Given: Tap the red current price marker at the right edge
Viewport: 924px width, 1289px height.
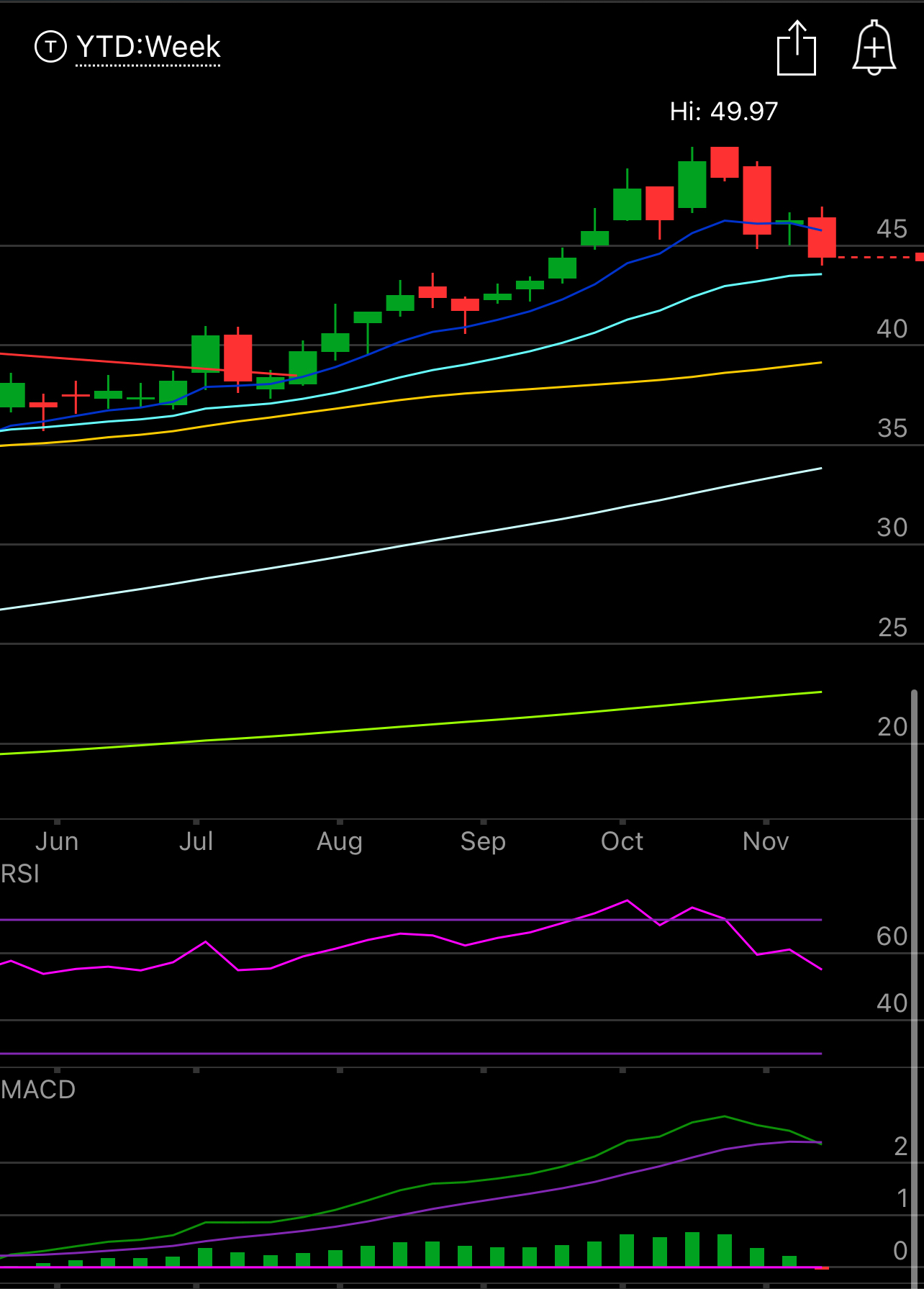Looking at the screenshot, I should click(920, 257).
